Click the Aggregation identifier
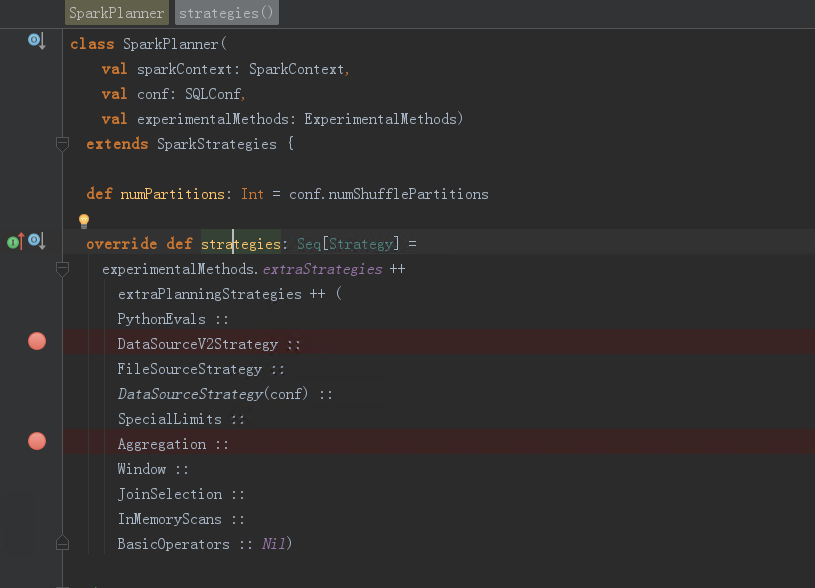Image resolution: width=815 pixels, height=588 pixels. pyautogui.click(x=162, y=444)
